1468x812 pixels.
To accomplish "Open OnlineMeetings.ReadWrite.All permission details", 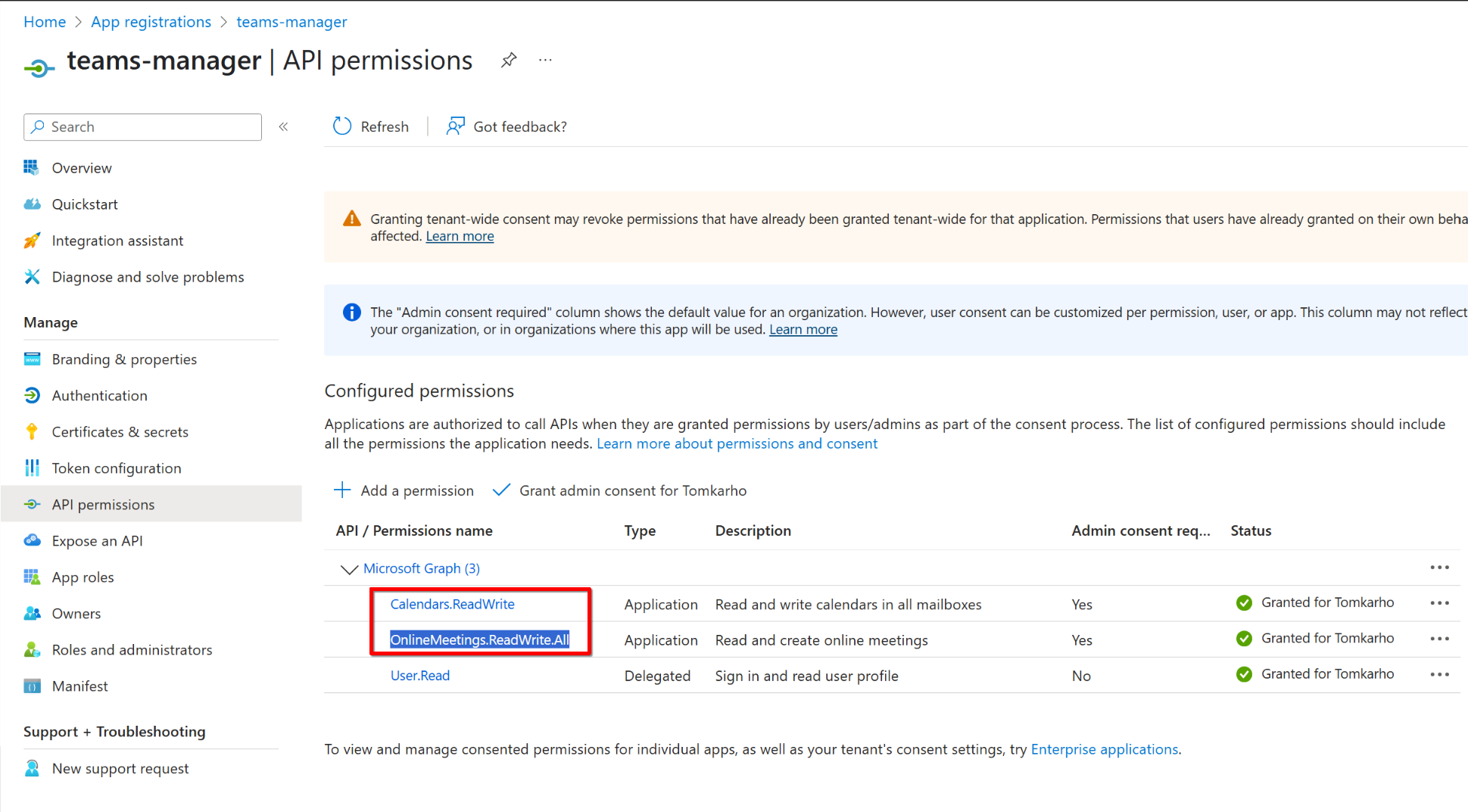I will click(x=479, y=639).
